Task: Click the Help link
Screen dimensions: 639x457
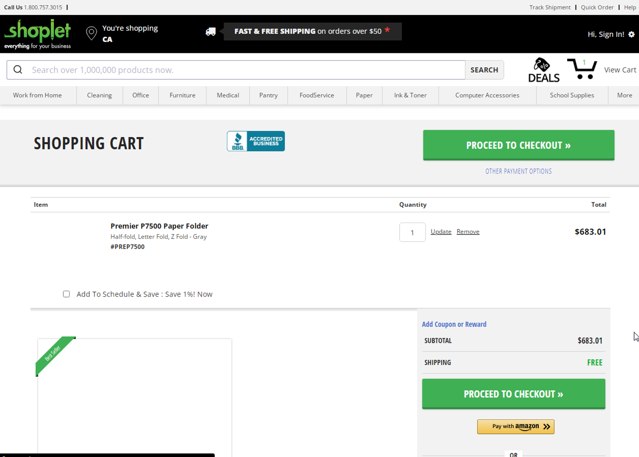Action: tap(630, 7)
